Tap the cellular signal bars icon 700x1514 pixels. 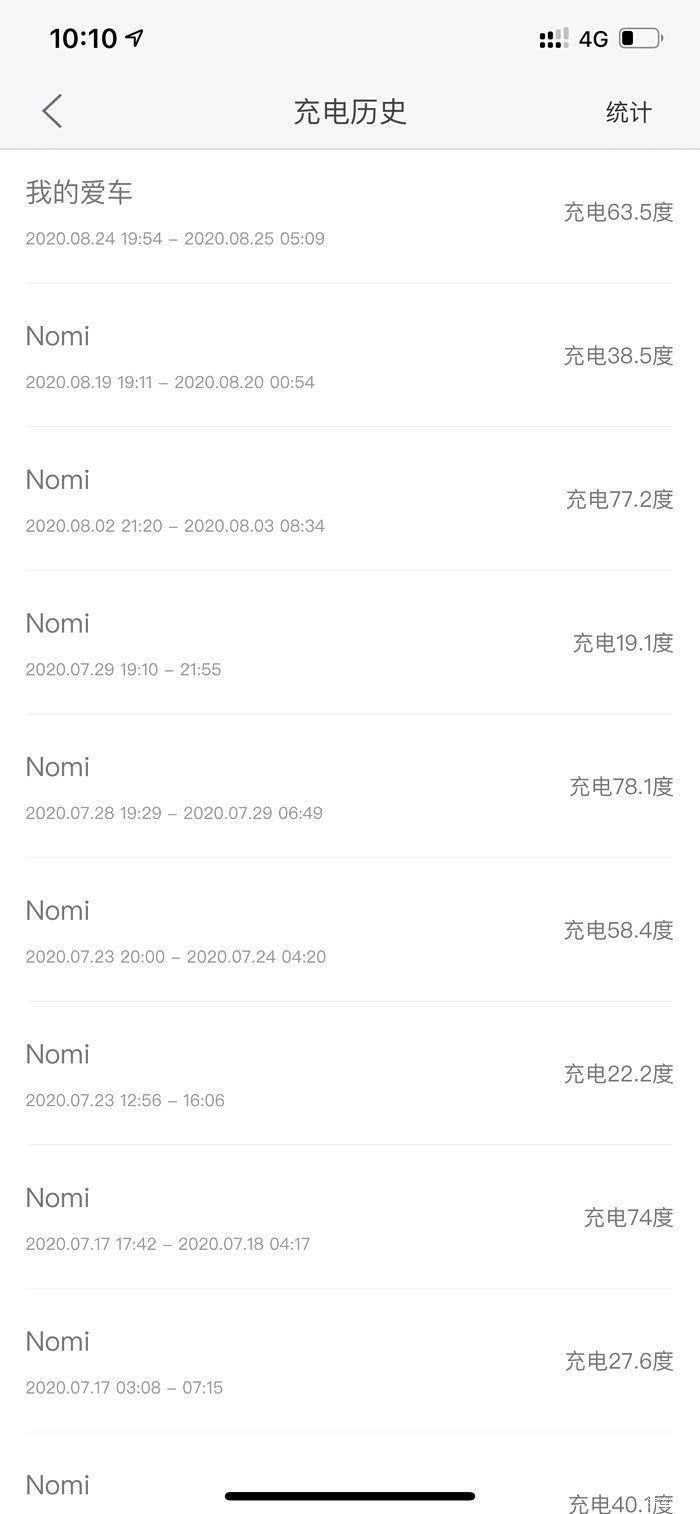(553, 39)
